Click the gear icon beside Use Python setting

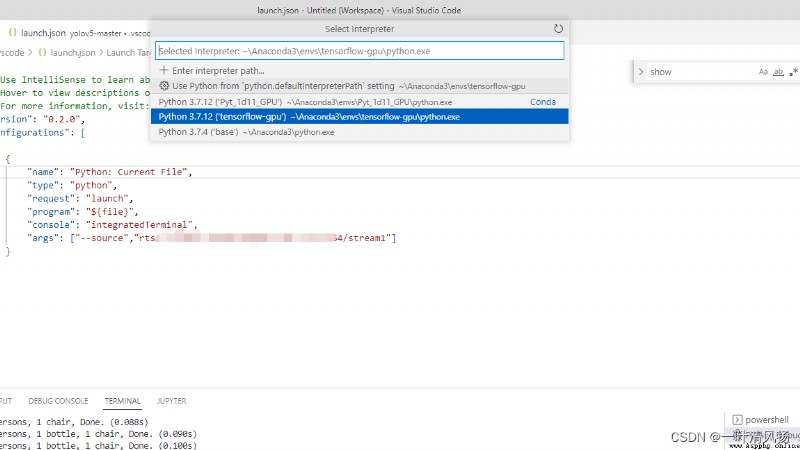[164, 86]
